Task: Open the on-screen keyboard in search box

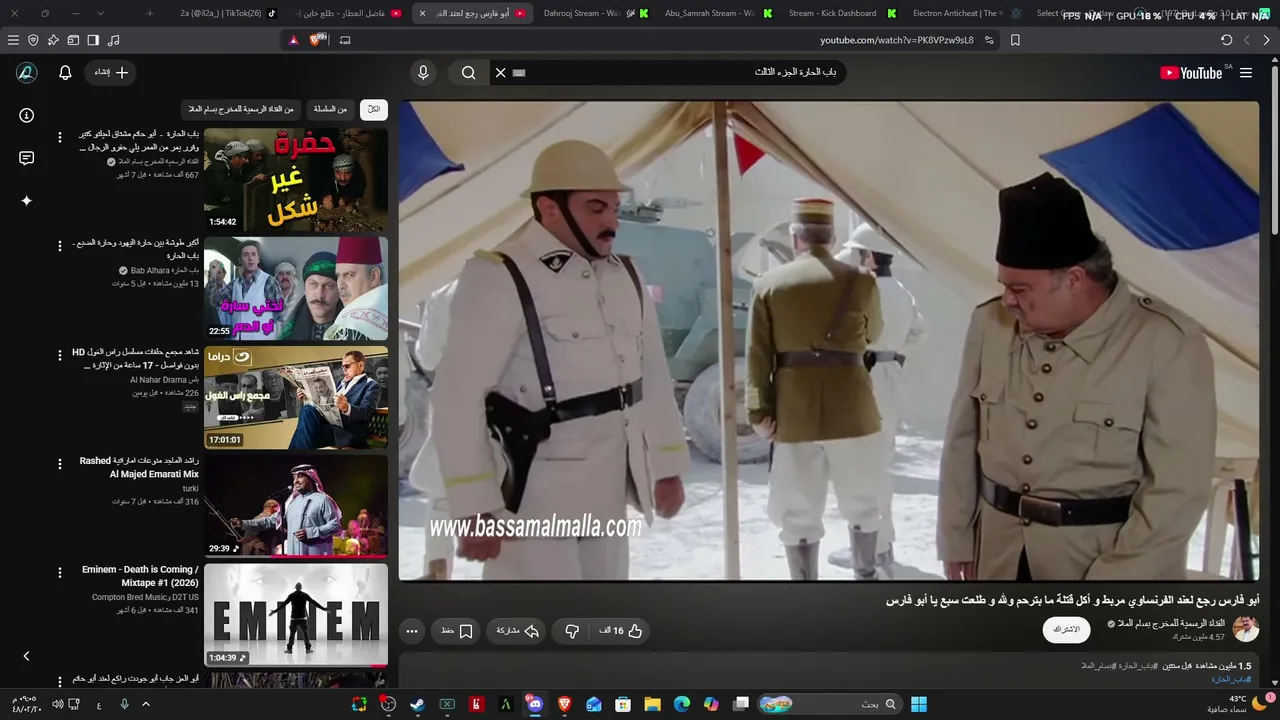Action: (519, 72)
